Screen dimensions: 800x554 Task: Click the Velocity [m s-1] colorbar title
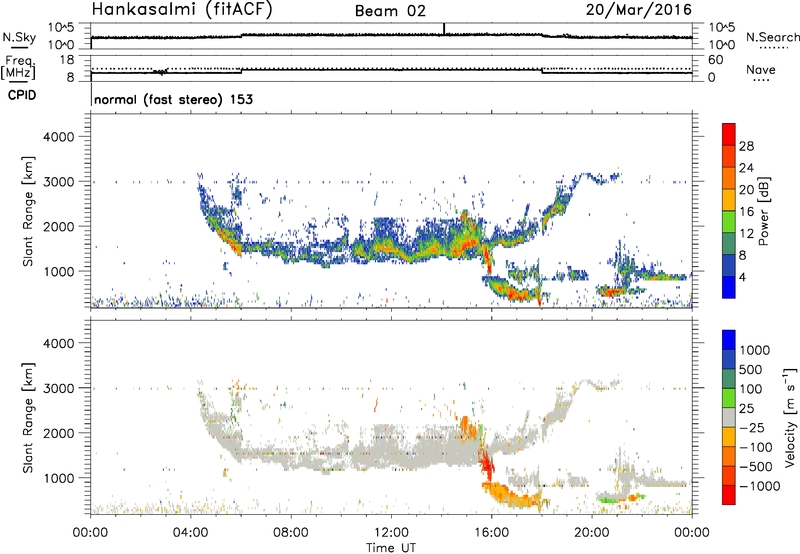791,417
